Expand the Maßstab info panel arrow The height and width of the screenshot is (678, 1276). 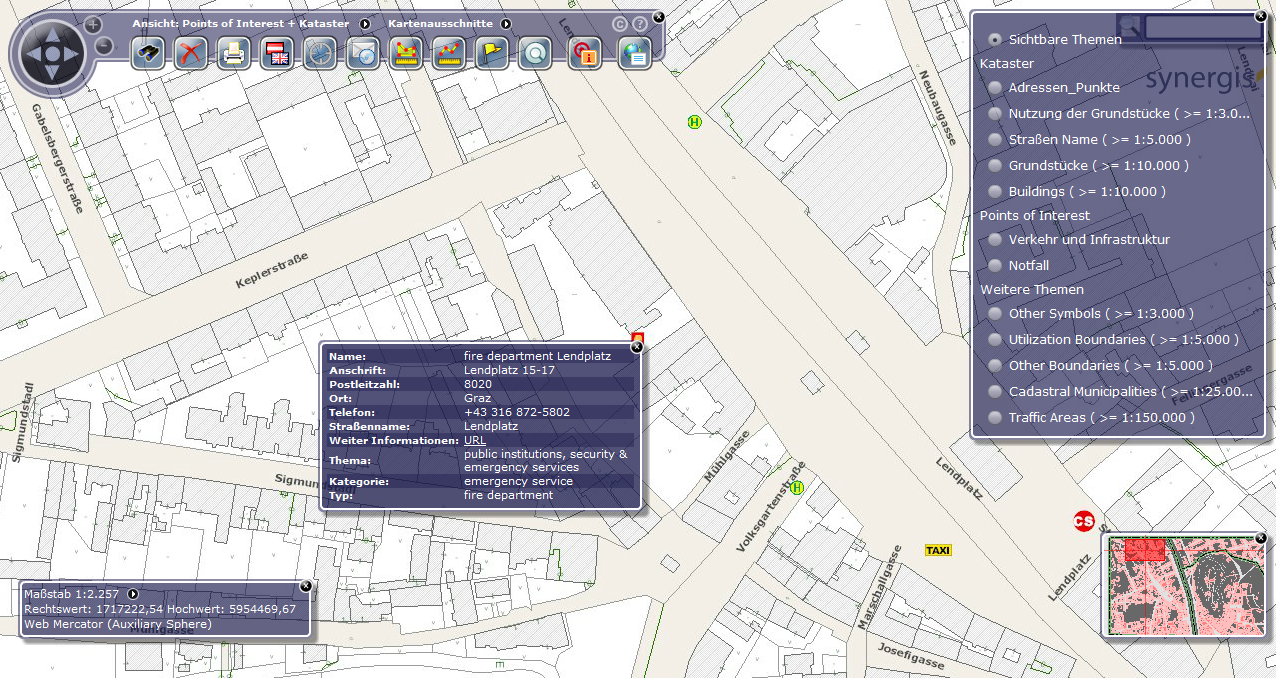click(x=133, y=593)
